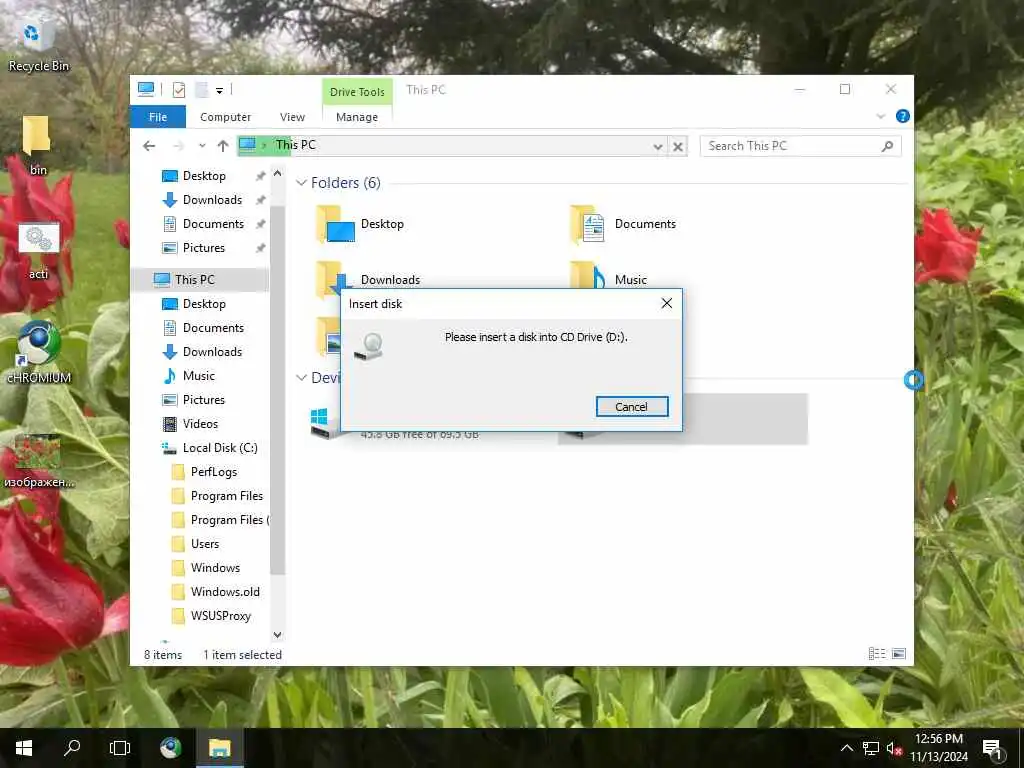The height and width of the screenshot is (768, 1024).
Task: Open taskbar search magnifier
Action: pyautogui.click(x=72, y=748)
